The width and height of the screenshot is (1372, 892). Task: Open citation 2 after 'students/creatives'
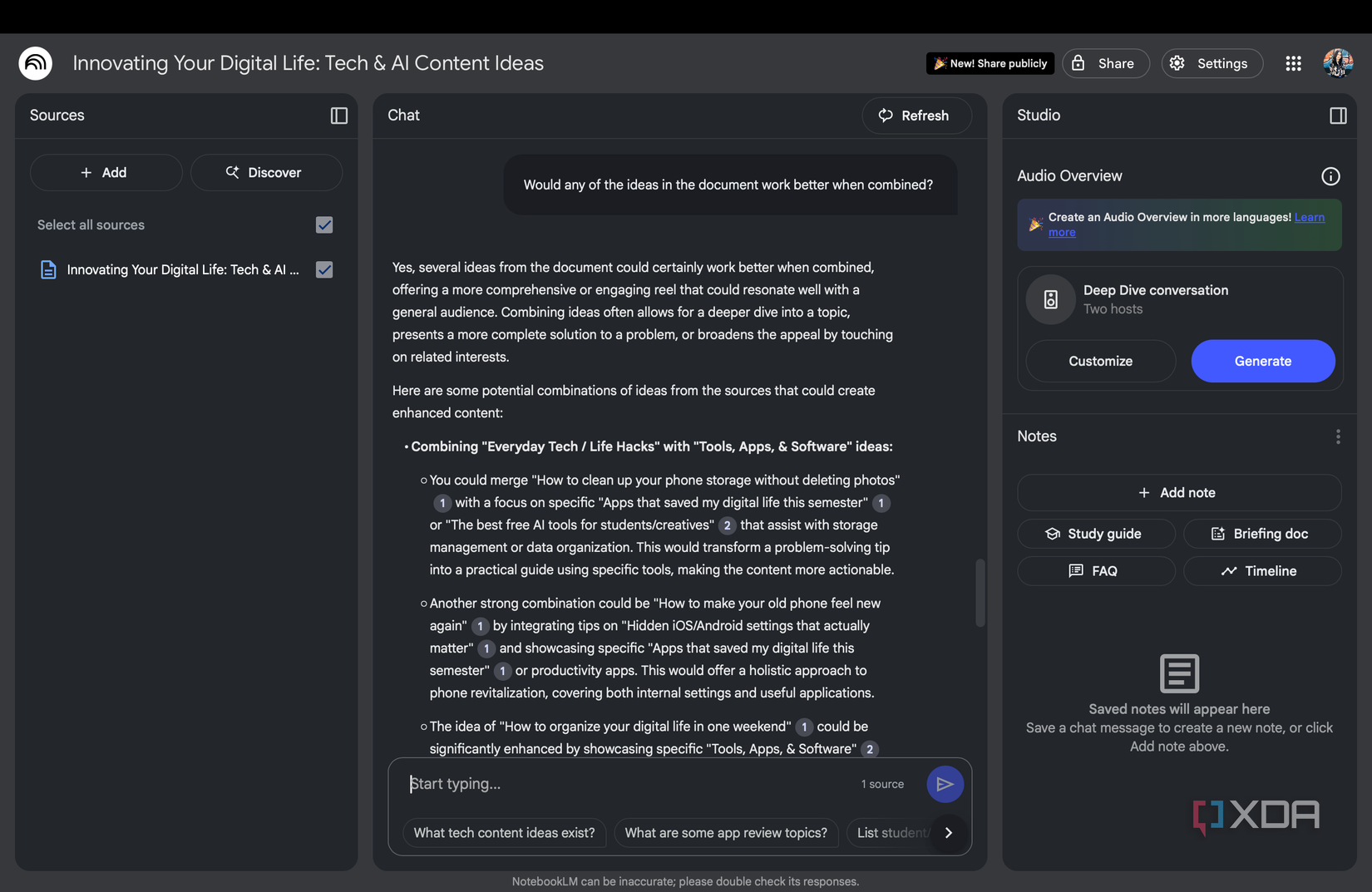(x=727, y=525)
